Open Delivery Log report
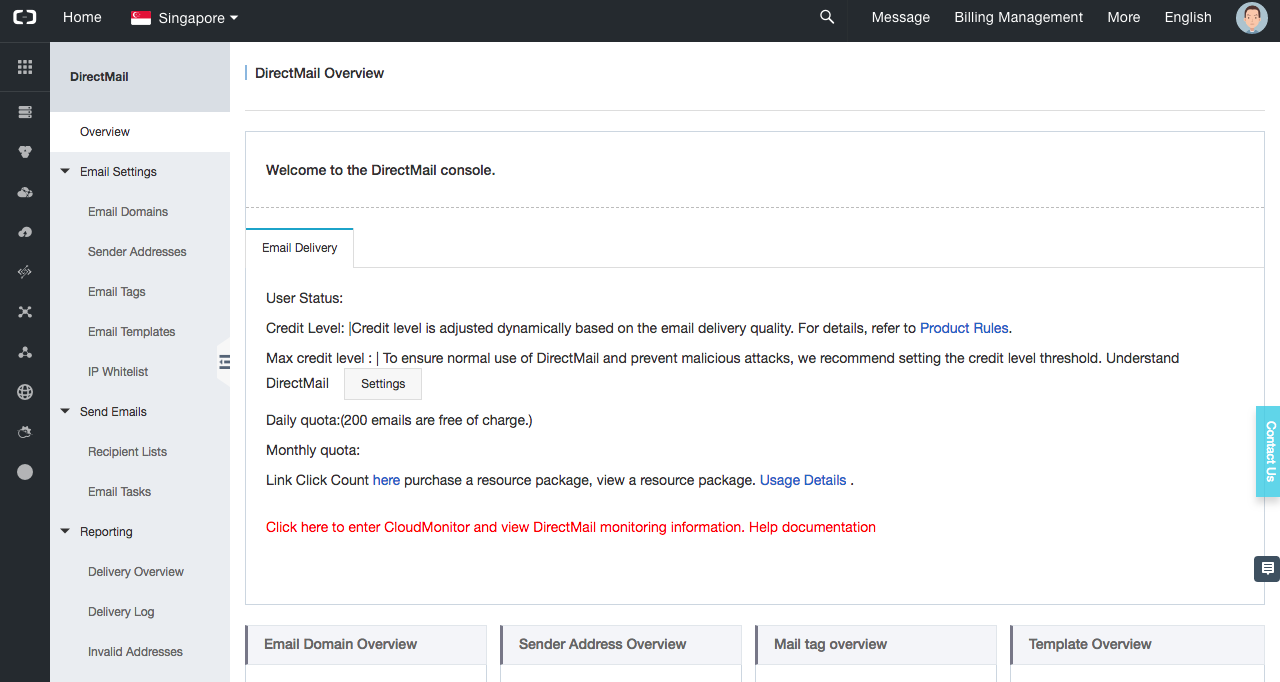This screenshot has height=682, width=1280. [x=121, y=612]
